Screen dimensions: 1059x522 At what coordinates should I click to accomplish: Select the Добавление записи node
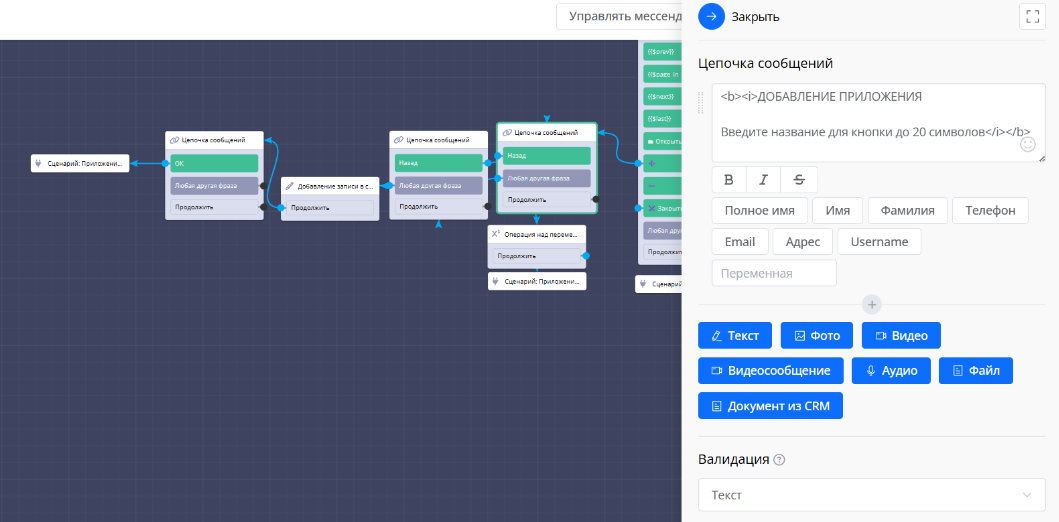330,185
